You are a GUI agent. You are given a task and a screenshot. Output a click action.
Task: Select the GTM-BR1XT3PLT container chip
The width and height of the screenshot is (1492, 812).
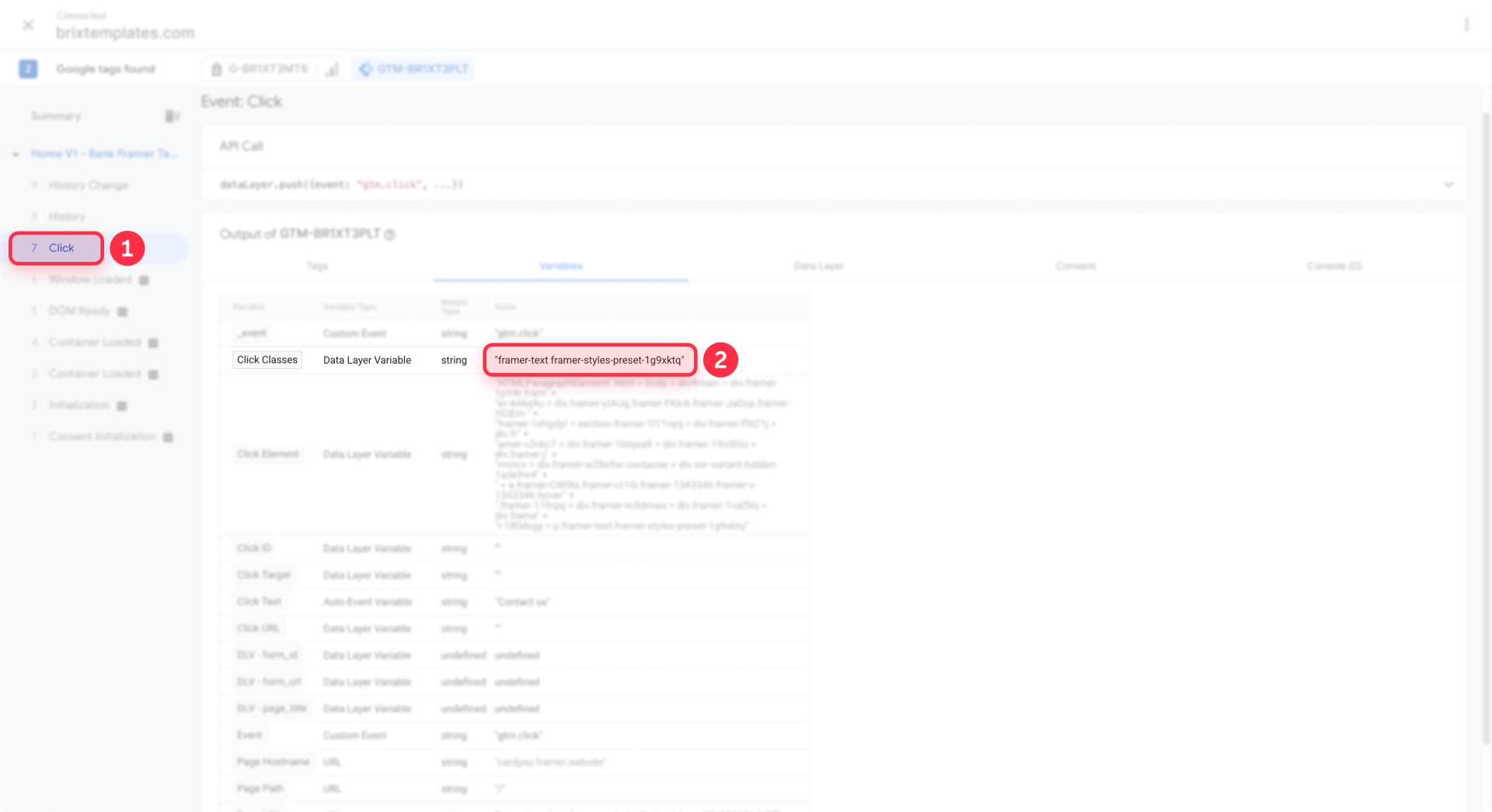pos(413,69)
